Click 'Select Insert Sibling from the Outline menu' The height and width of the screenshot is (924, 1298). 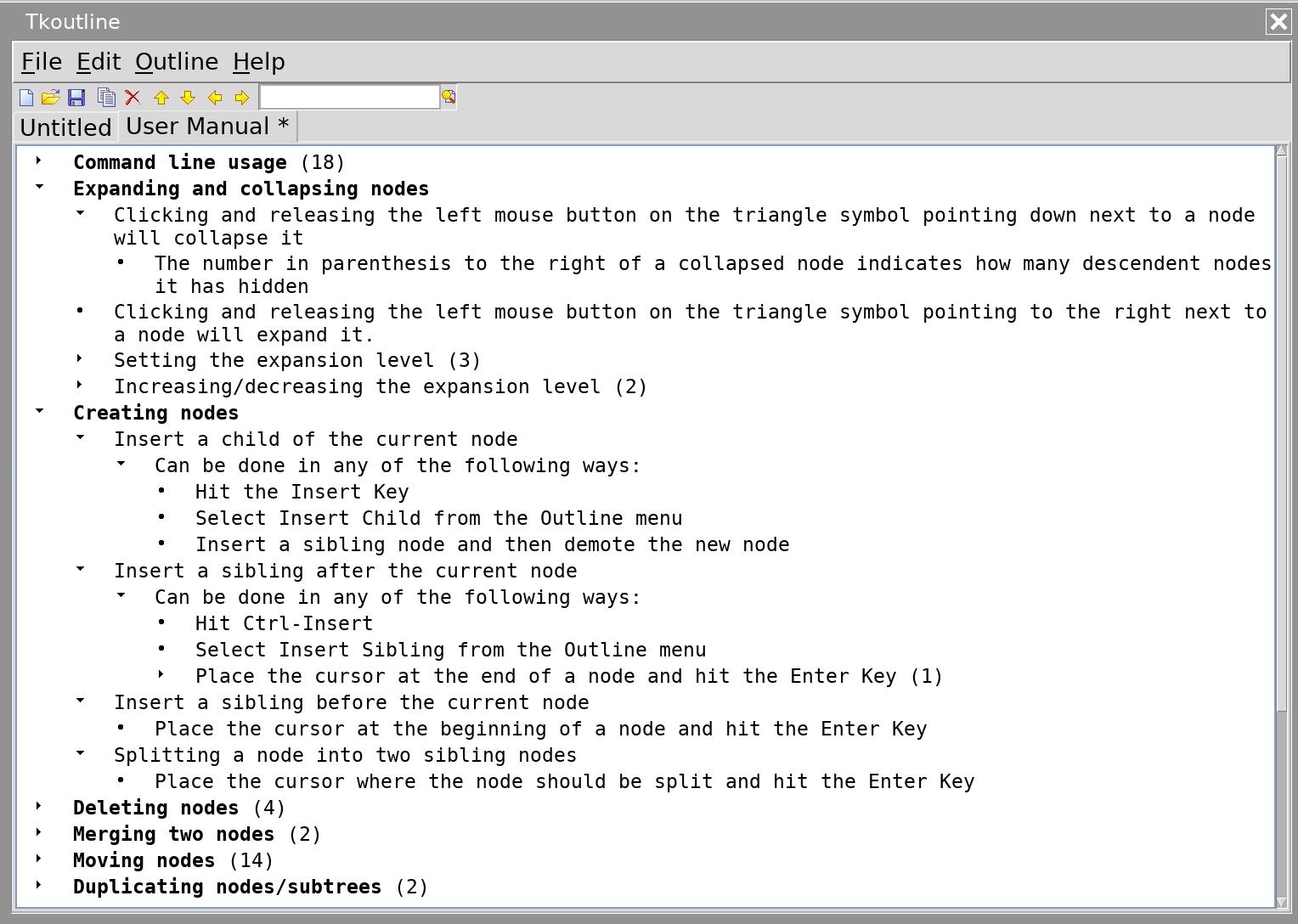pos(451,650)
